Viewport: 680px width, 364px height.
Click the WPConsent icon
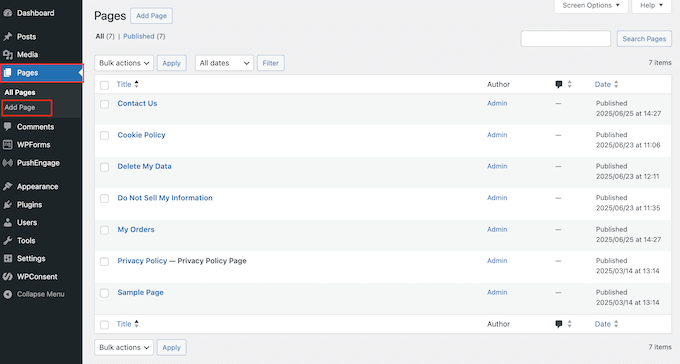(x=7, y=277)
